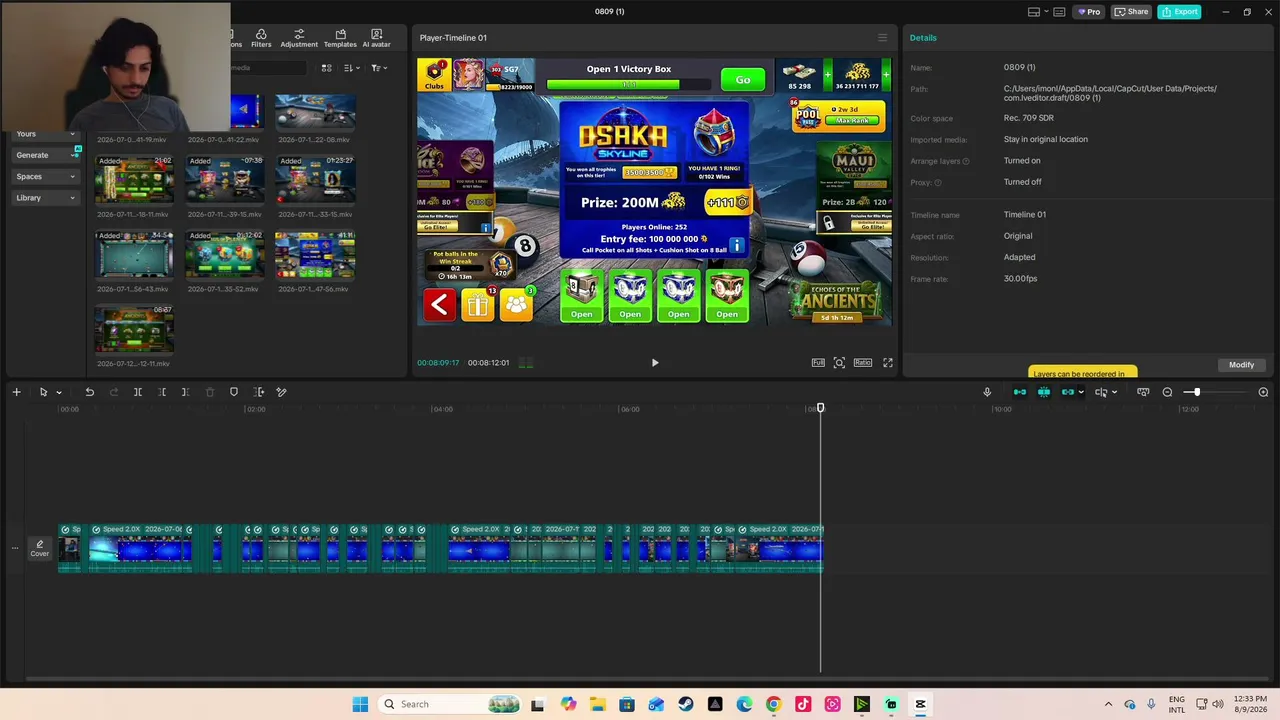Switch to the Details tab
Viewport: 1280px width, 720px height.
[923, 38]
